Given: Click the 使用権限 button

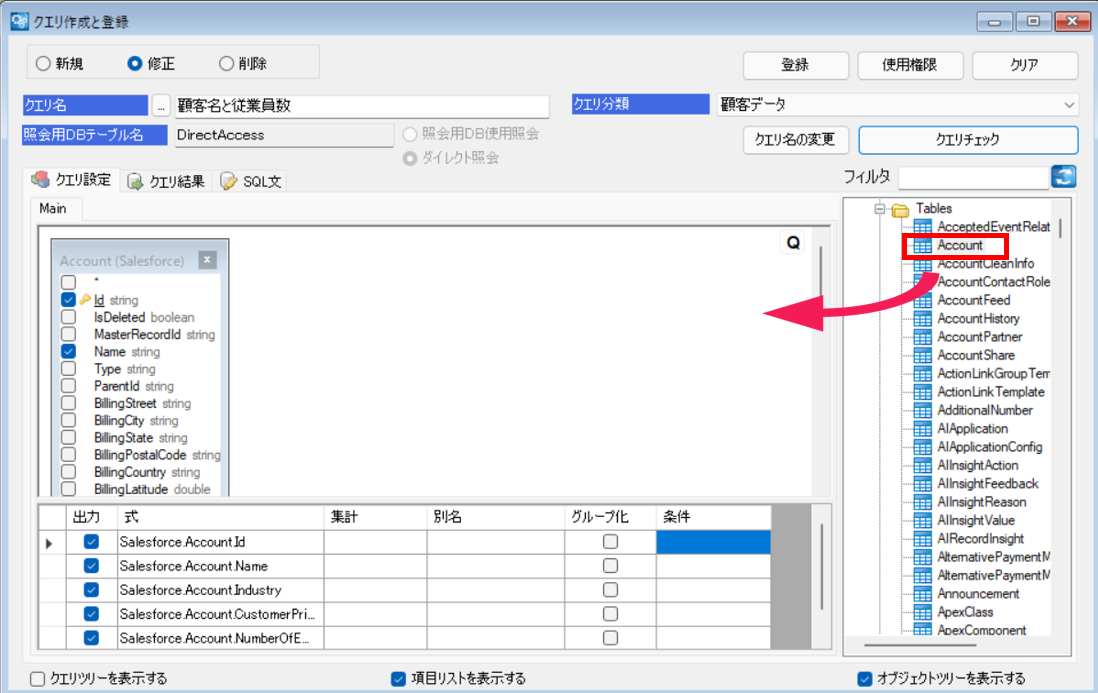Looking at the screenshot, I should [910, 65].
